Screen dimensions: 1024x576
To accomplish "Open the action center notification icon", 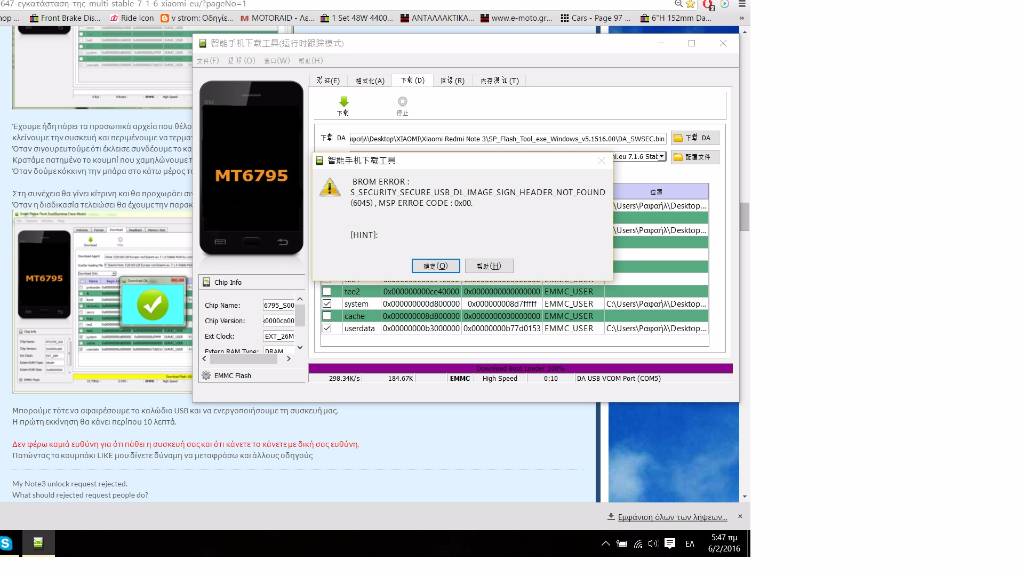I will pos(669,544).
